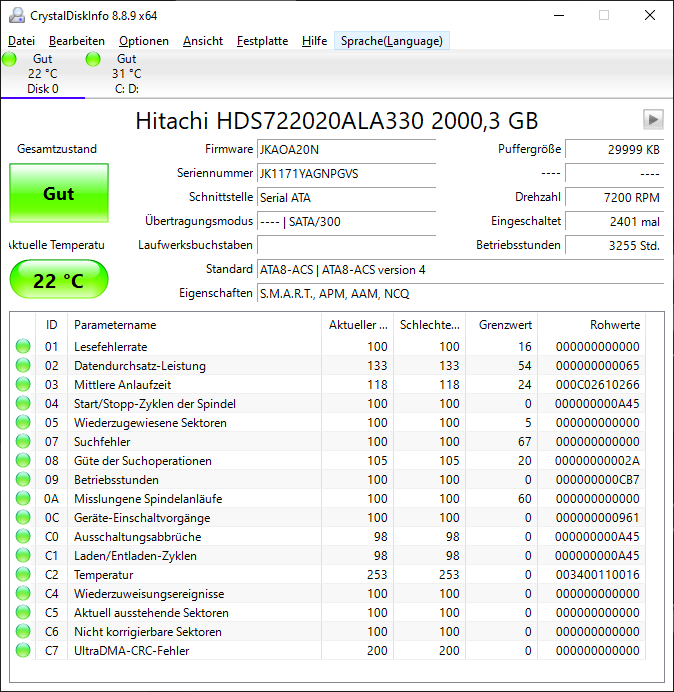Click status circle for Nicht korrigierbare Sektoren
Screen dimensions: 674x692
coord(23,631)
